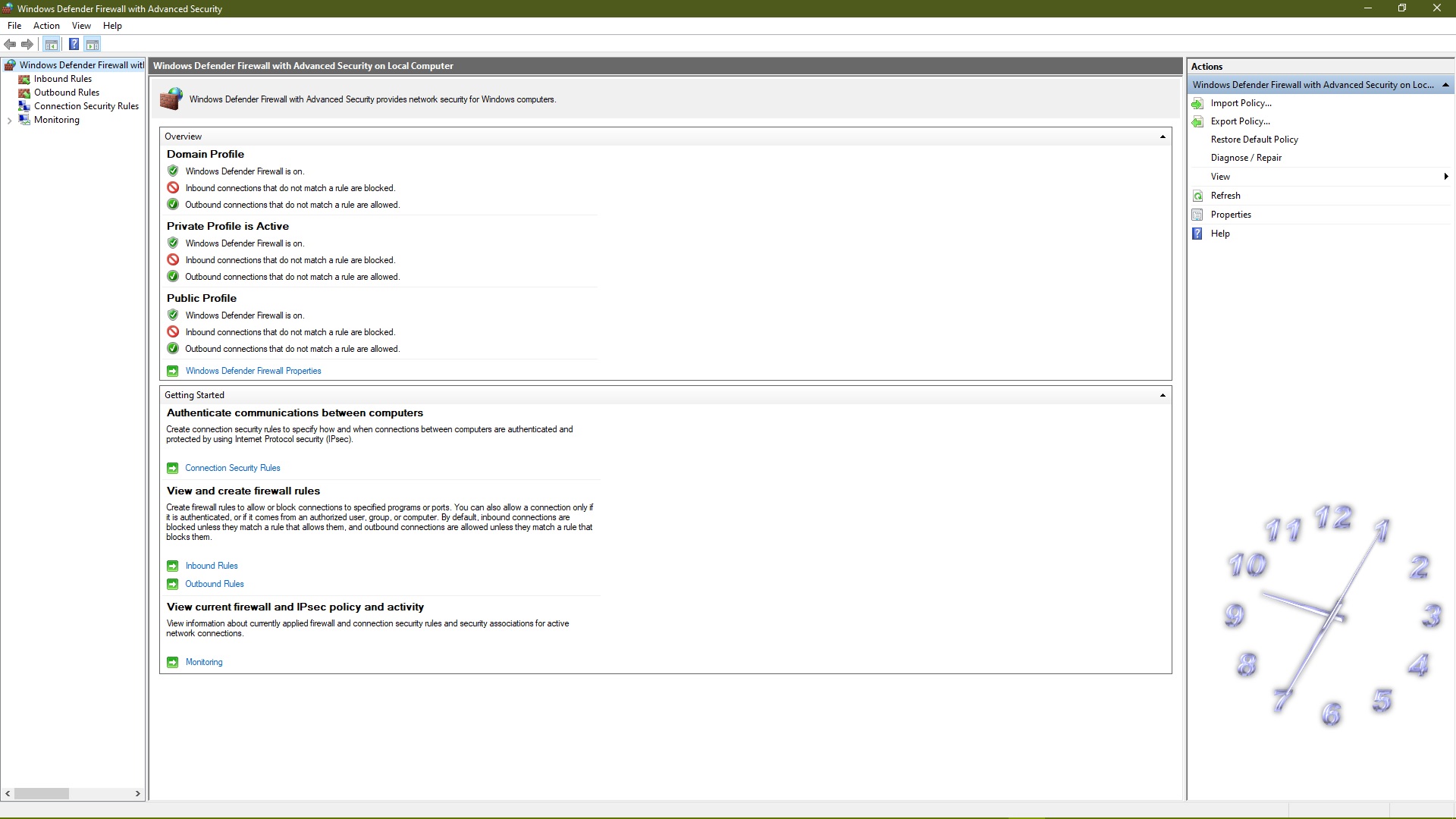Click green arrow beside Windows Defender Firewall Properties
Image resolution: width=1456 pixels, height=819 pixels.
pyautogui.click(x=173, y=371)
